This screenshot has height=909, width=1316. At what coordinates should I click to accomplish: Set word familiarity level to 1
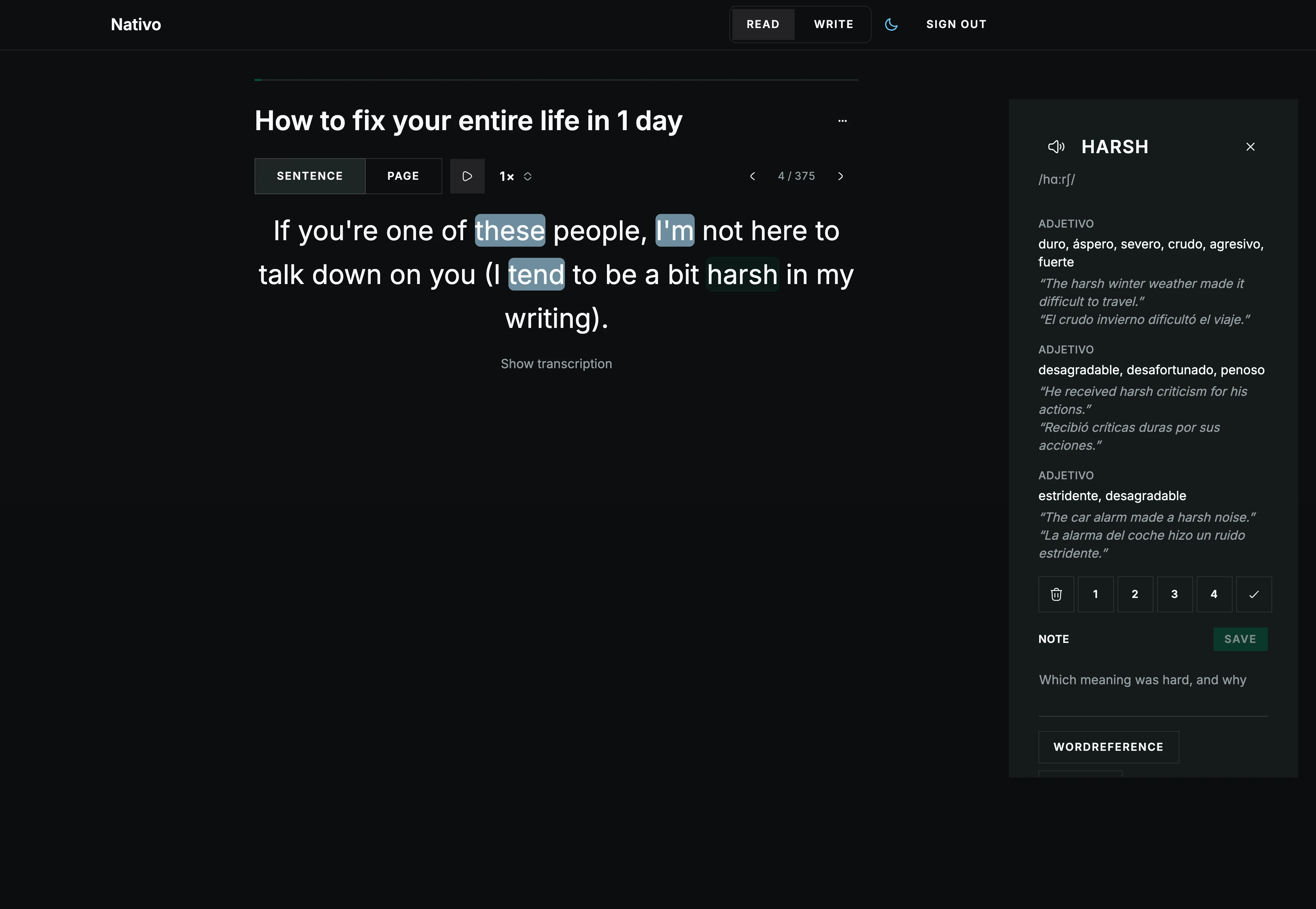1096,594
